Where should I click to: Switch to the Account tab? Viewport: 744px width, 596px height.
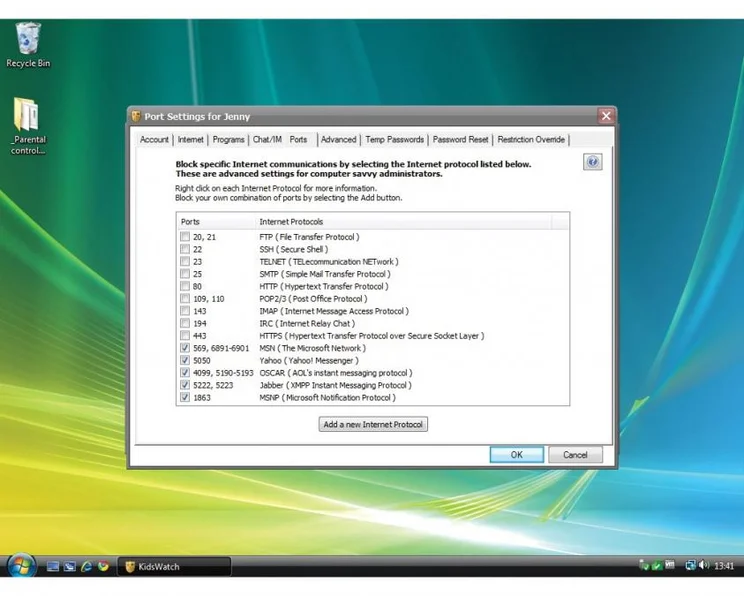pos(154,140)
